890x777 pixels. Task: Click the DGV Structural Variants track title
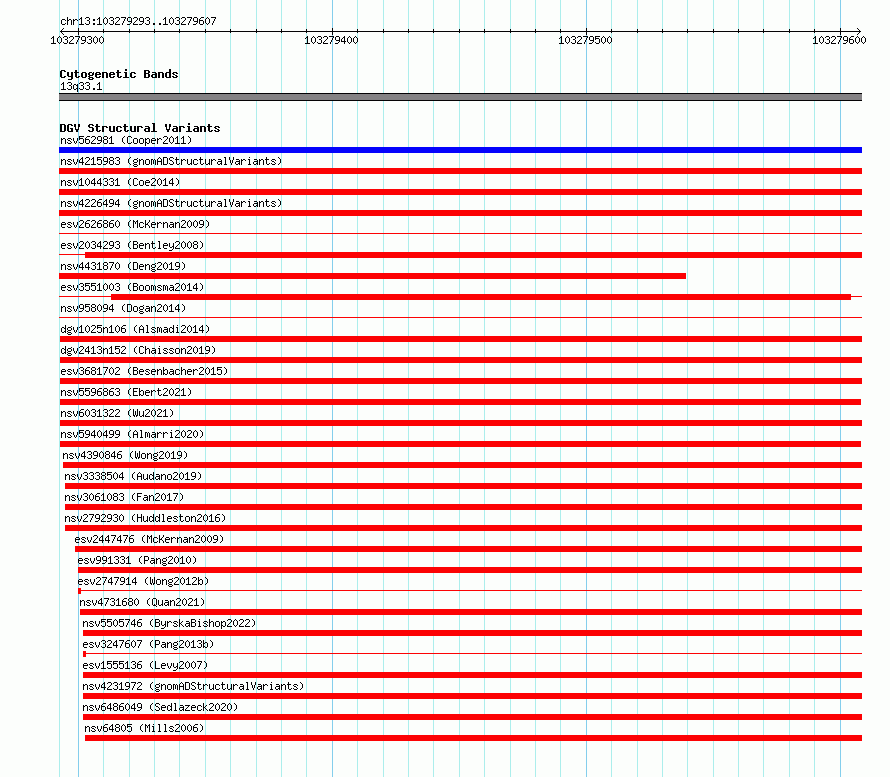140,128
